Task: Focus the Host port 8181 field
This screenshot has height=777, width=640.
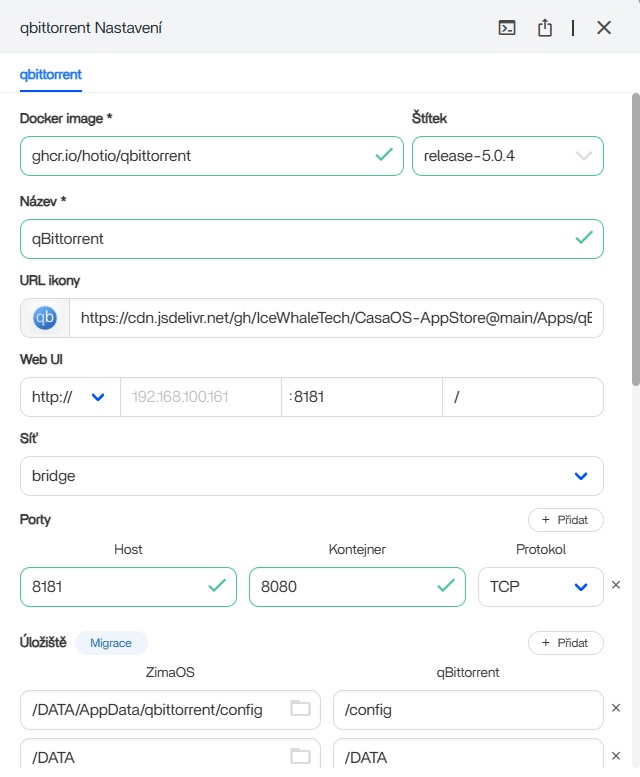Action: [x=115, y=587]
